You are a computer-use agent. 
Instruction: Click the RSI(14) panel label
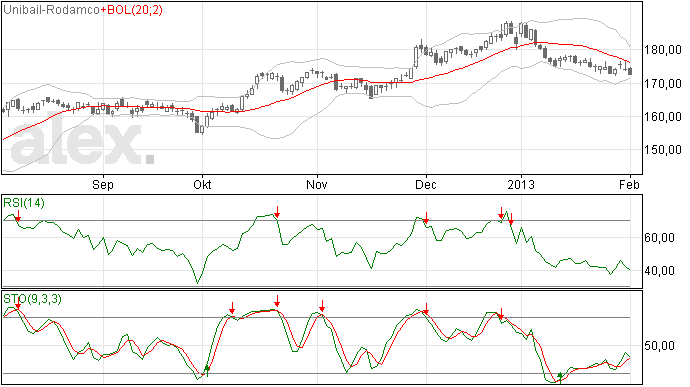[24, 203]
